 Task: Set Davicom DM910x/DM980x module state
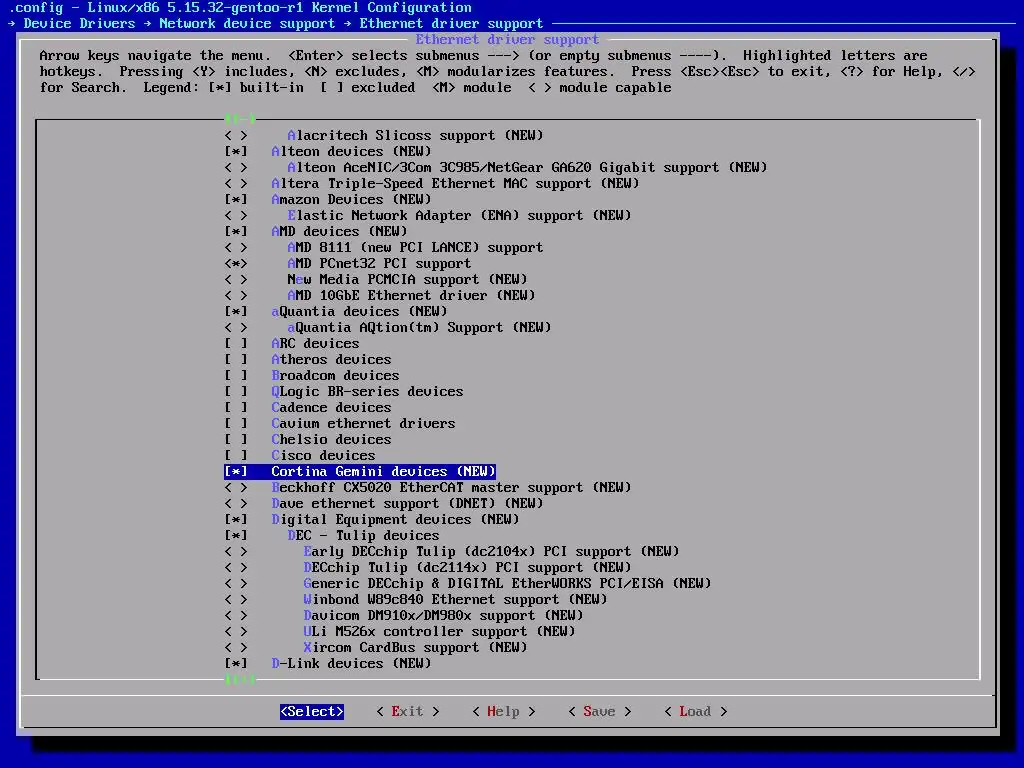(236, 615)
